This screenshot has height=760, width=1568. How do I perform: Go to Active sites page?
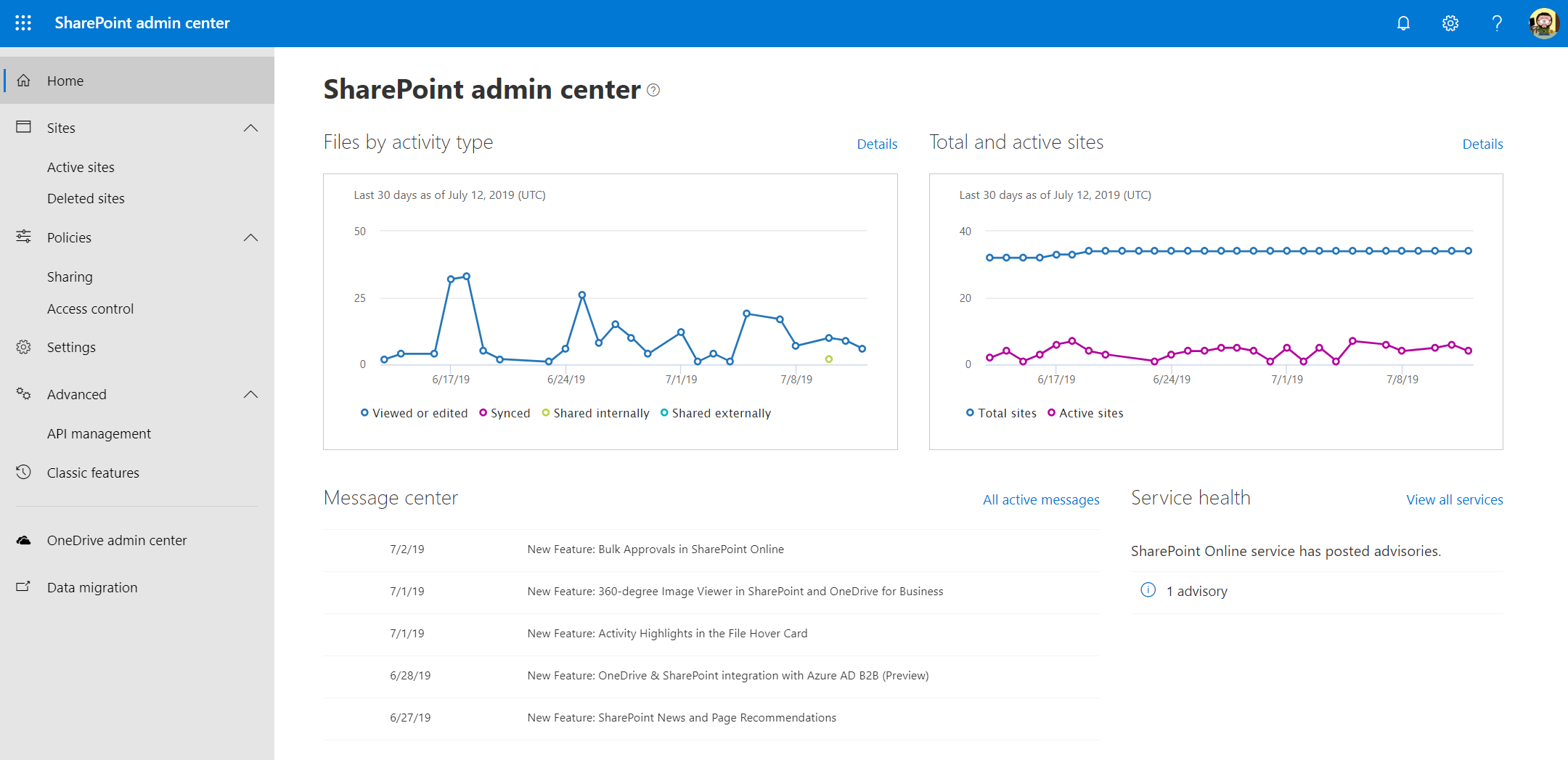tap(81, 167)
